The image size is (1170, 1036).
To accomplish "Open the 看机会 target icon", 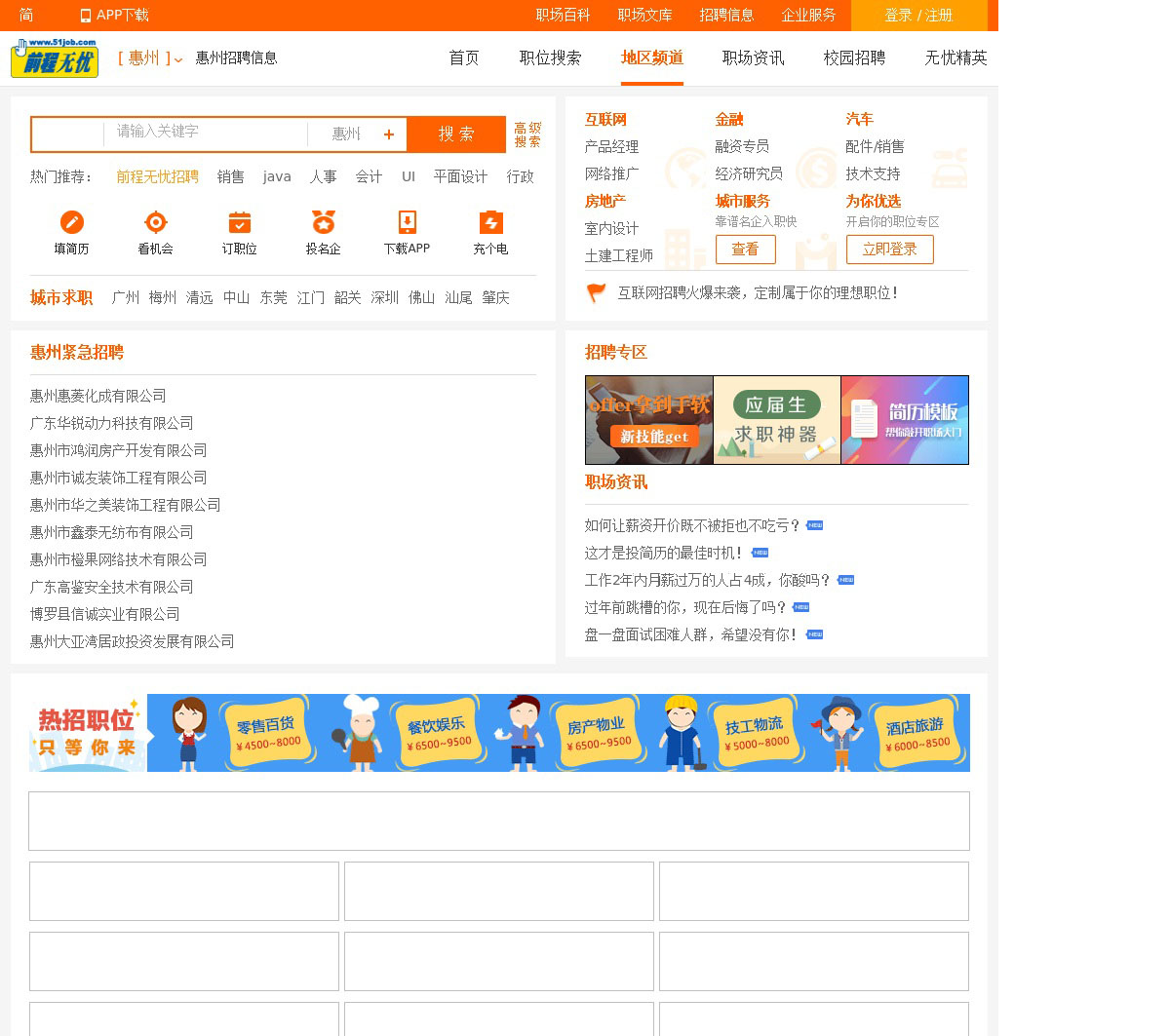I will click(x=155, y=222).
